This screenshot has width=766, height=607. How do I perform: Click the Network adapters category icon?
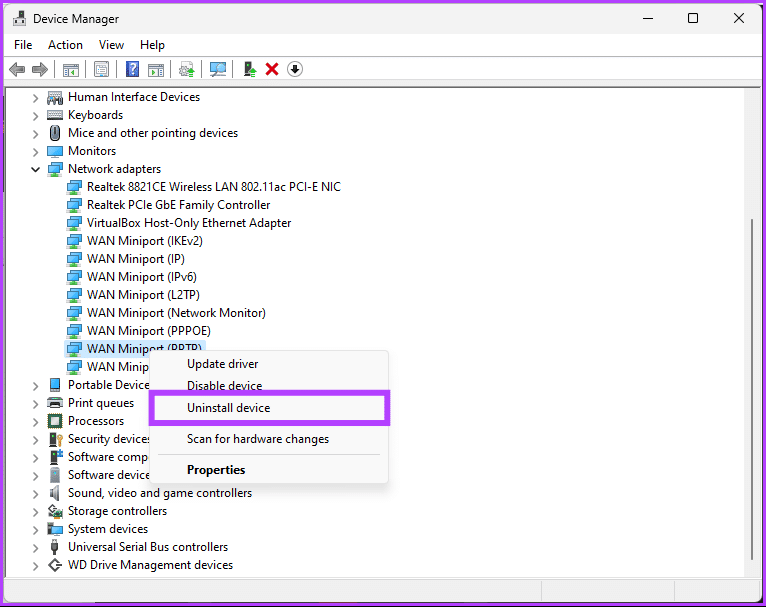pyautogui.click(x=55, y=169)
